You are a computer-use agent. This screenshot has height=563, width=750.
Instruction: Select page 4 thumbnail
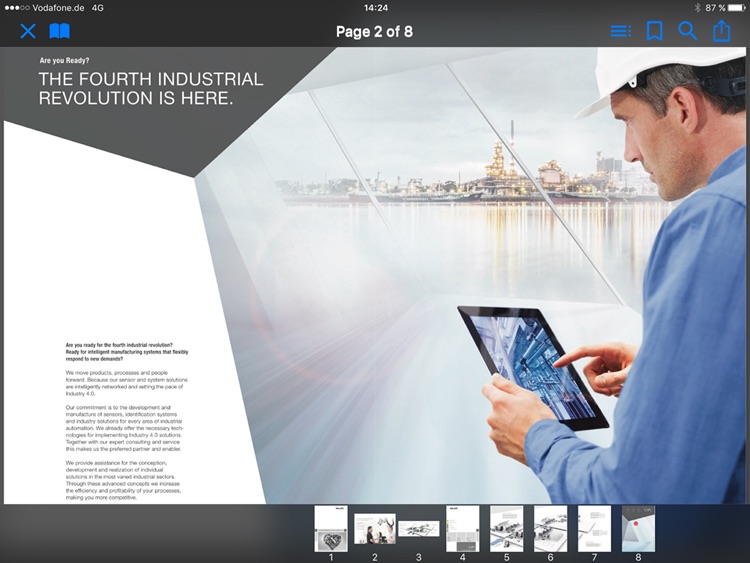[x=463, y=529]
